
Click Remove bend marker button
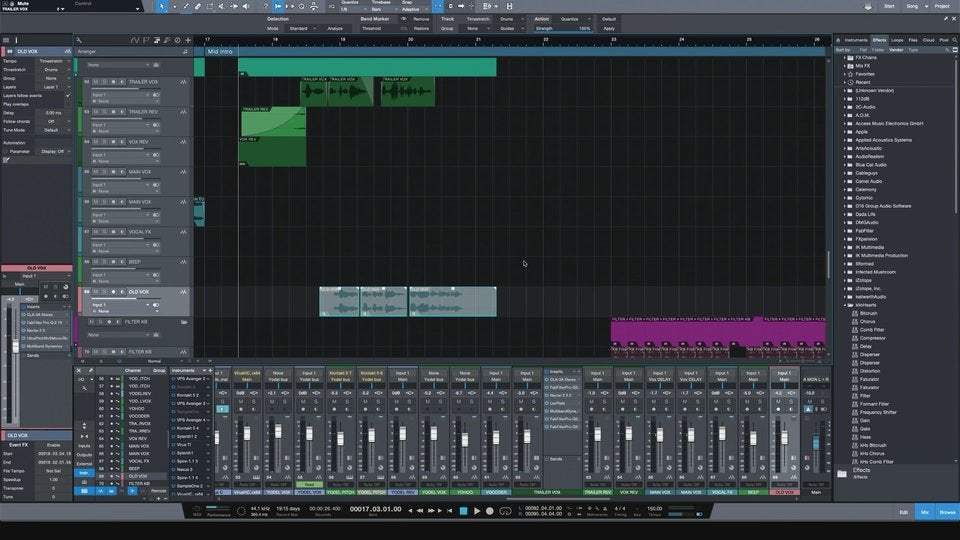pos(421,19)
